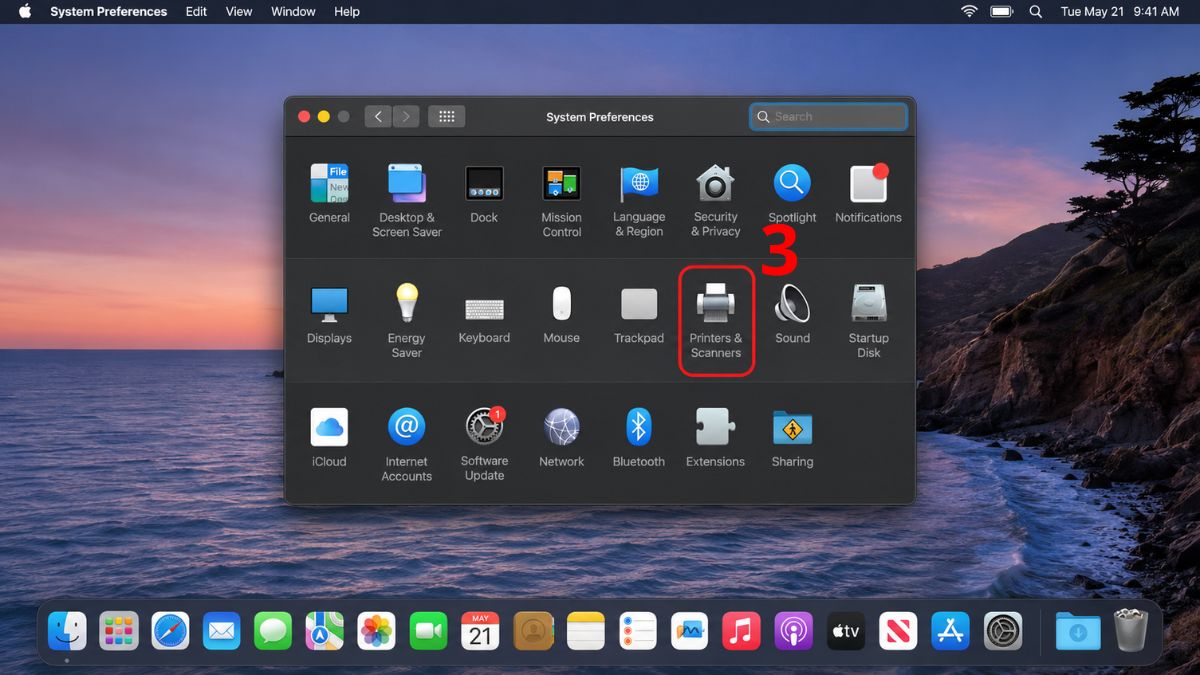Launch Safari from the Dock
This screenshot has height=675, width=1200.
coord(171,631)
